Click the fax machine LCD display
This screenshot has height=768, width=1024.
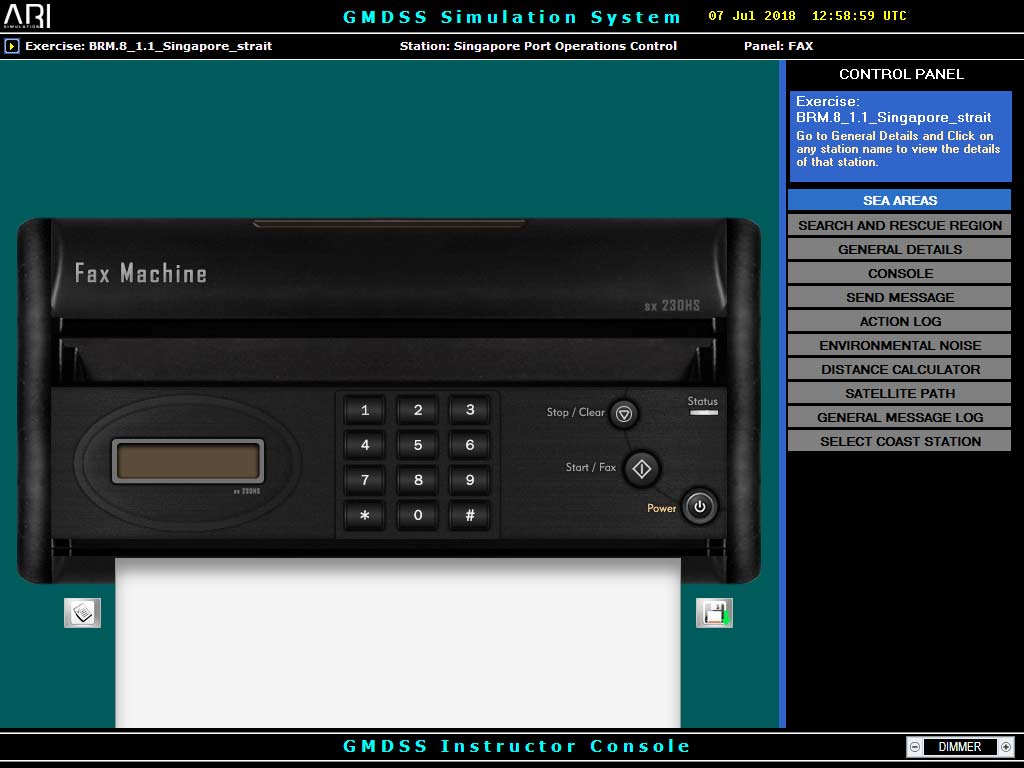(x=188, y=461)
